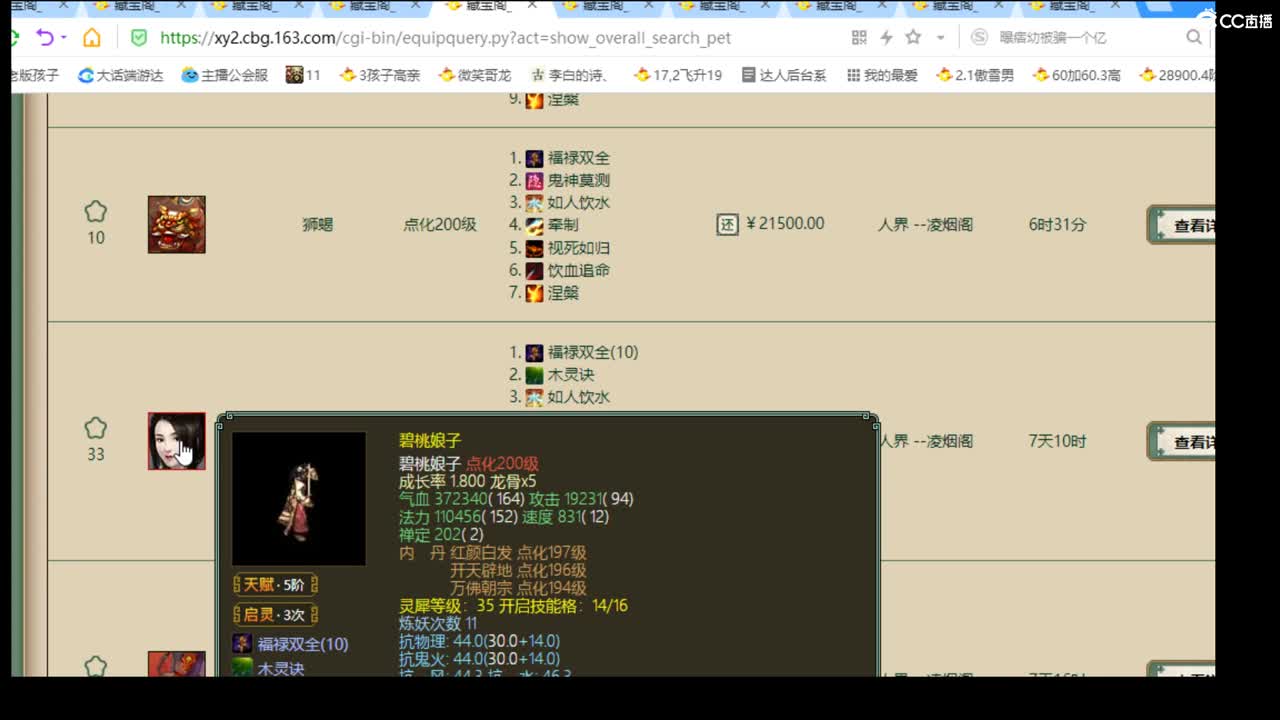The height and width of the screenshot is (720, 1280).
Task: Click 福禄双全(10) icon inside the tooltip
Action: 242,644
